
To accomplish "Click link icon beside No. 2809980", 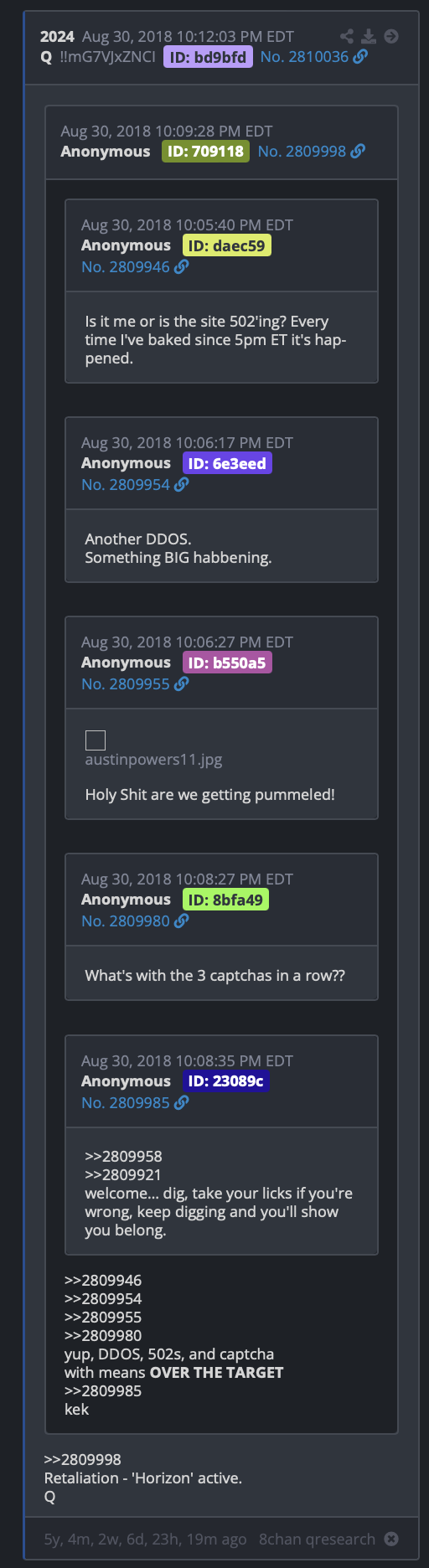I will point(182,921).
